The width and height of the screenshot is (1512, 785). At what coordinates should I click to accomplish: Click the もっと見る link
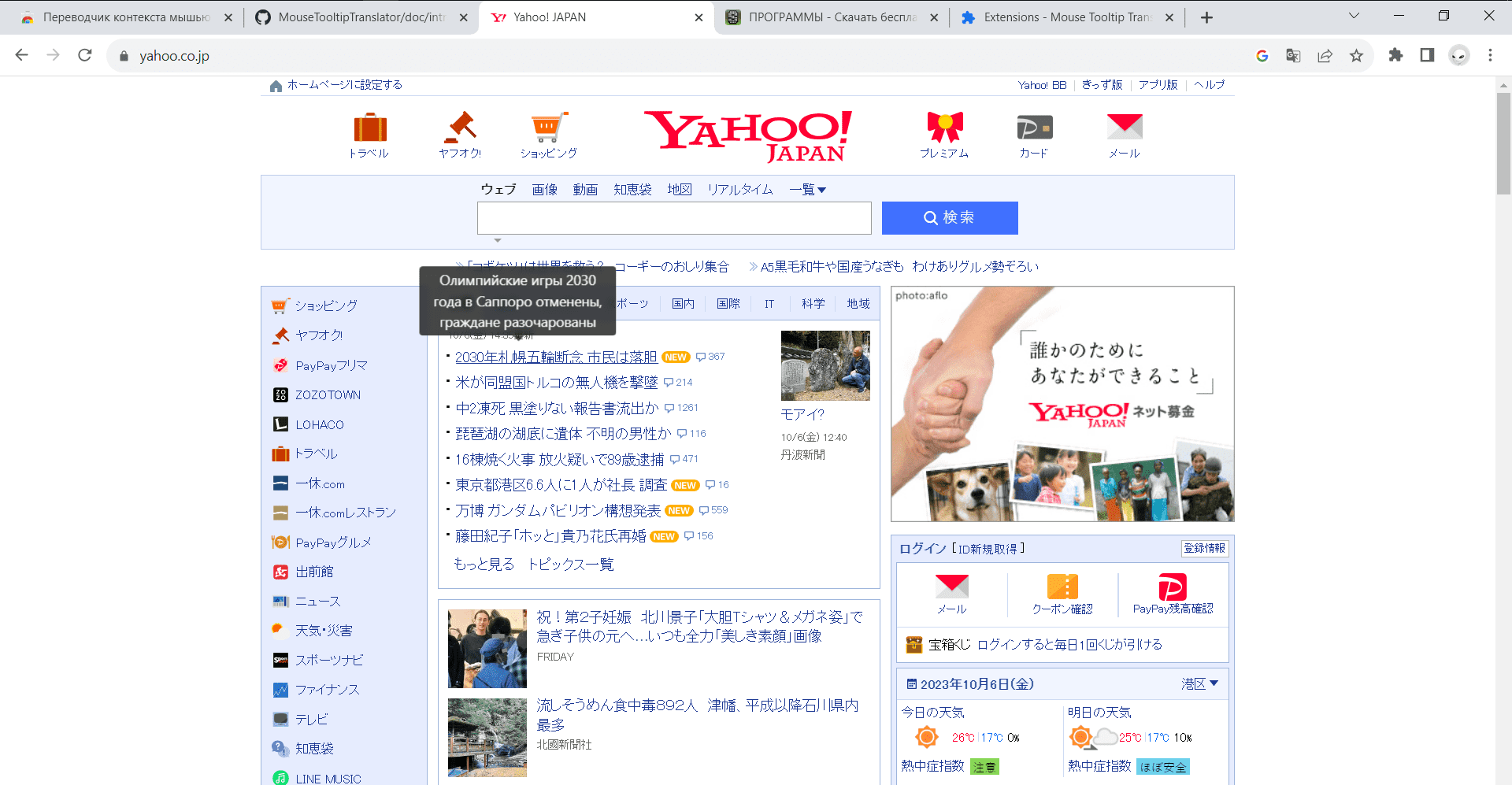coord(484,565)
